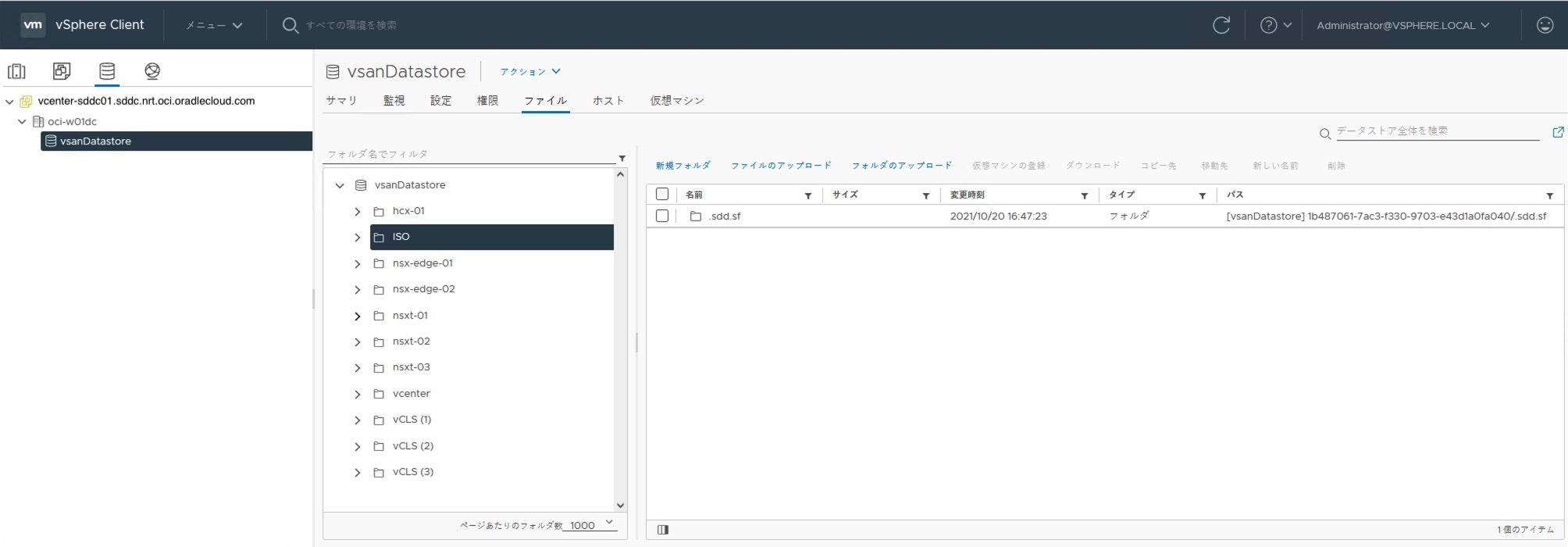Open Hosts and Clusters inventory view icon

click(x=16, y=71)
